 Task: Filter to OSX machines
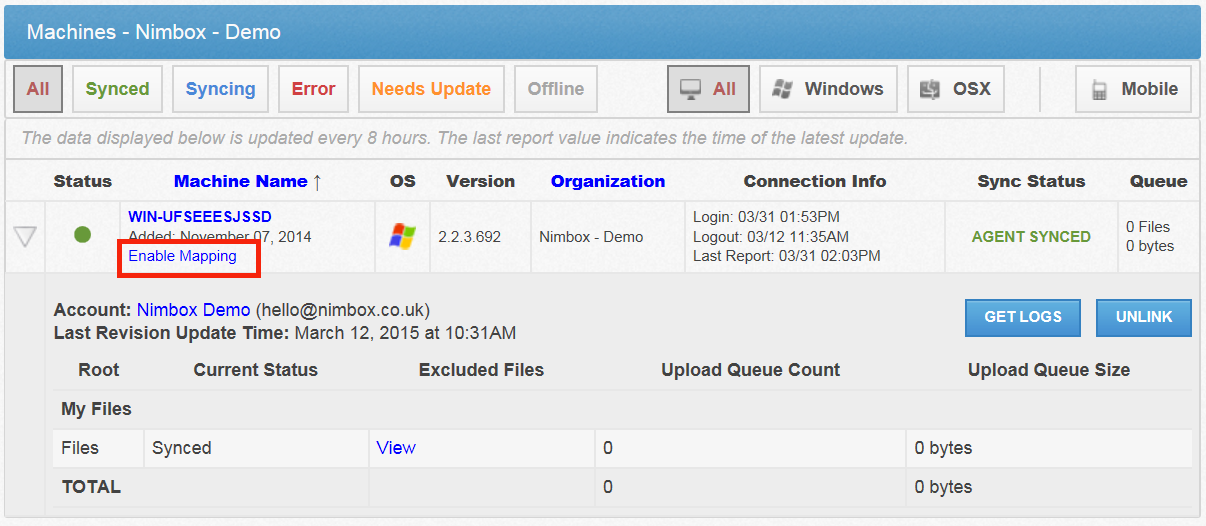(x=956, y=89)
